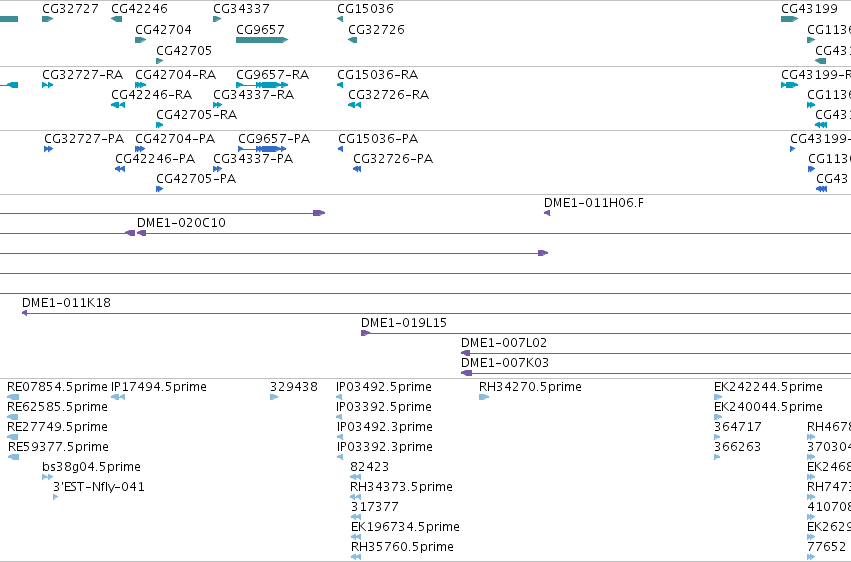The height and width of the screenshot is (562, 851).
Task: Select gene CG15036 label
Action: (365, 9)
